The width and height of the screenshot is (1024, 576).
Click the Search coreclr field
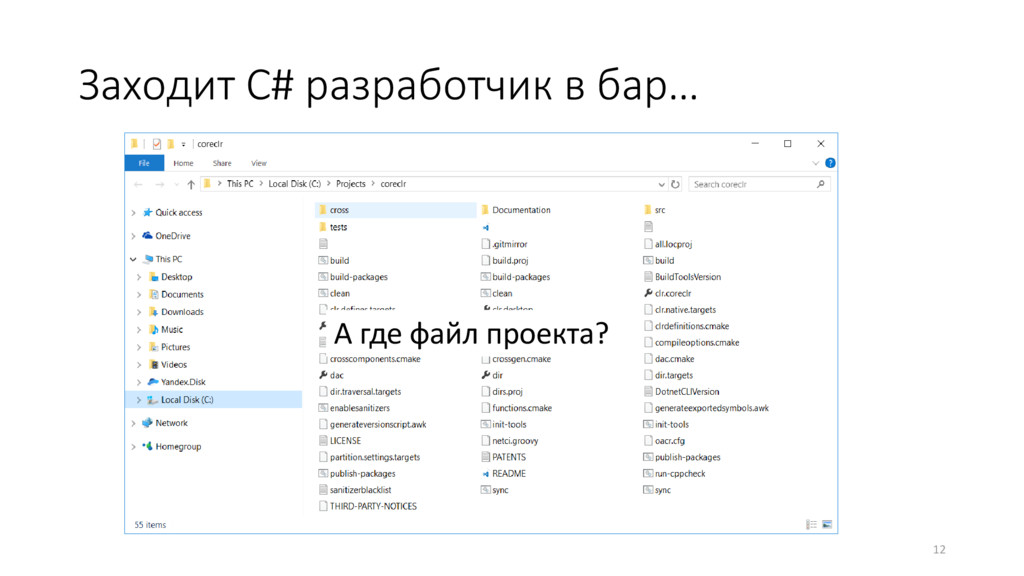click(759, 184)
